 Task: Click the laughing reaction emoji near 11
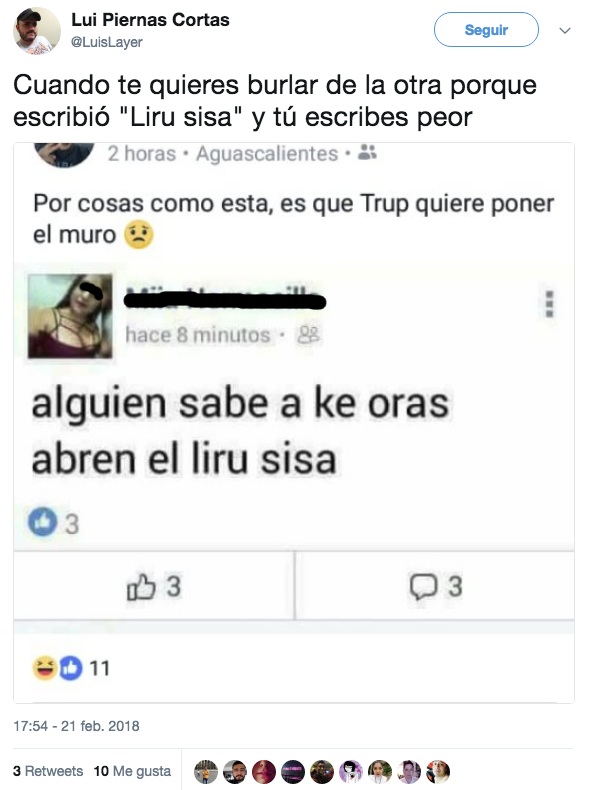point(45,668)
